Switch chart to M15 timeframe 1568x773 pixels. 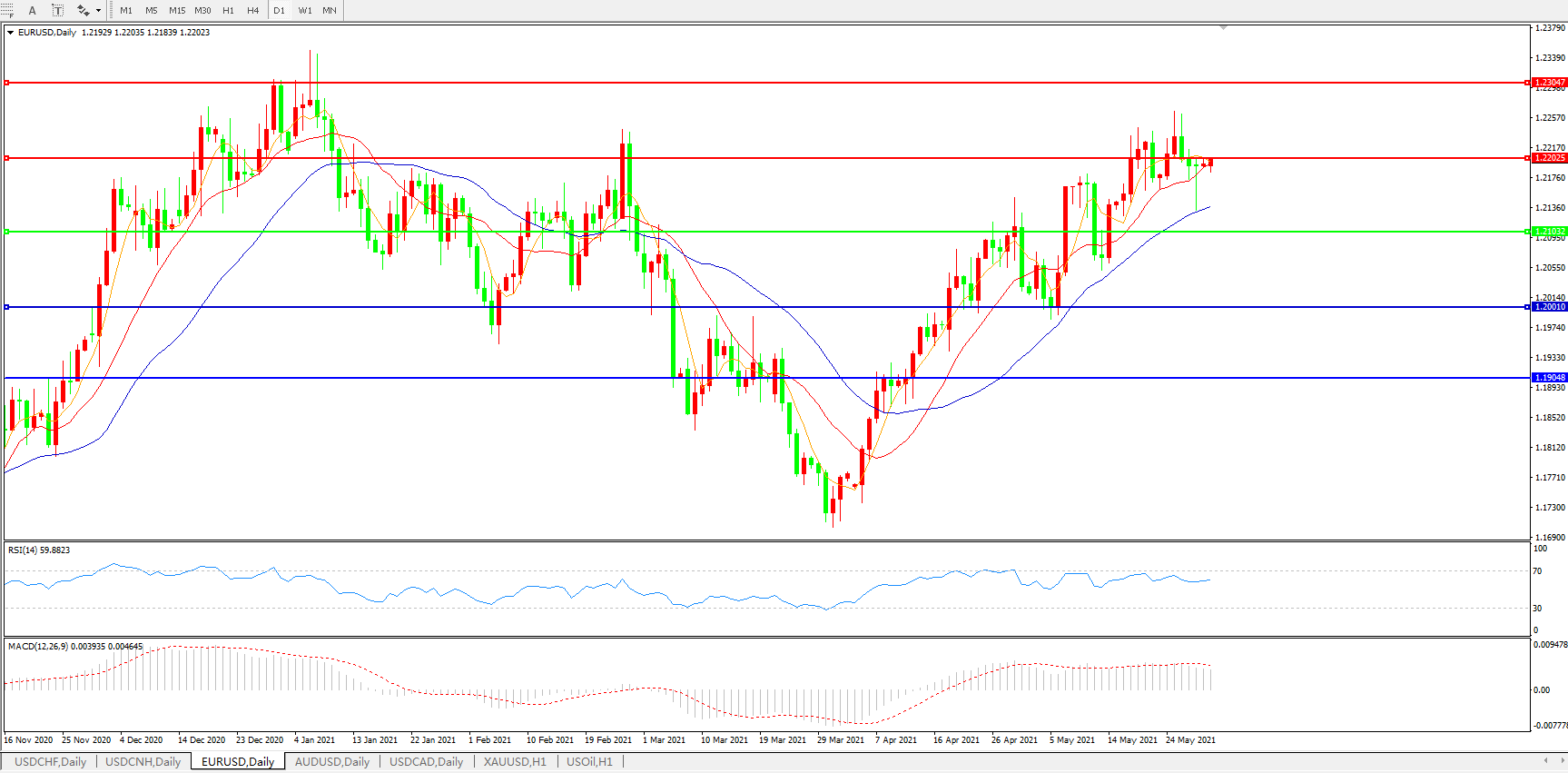click(x=177, y=11)
